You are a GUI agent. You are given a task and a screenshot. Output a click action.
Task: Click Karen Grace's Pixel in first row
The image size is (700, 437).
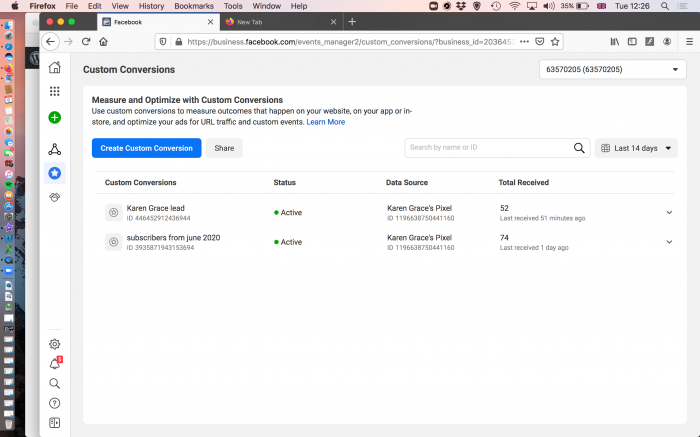click(419, 208)
